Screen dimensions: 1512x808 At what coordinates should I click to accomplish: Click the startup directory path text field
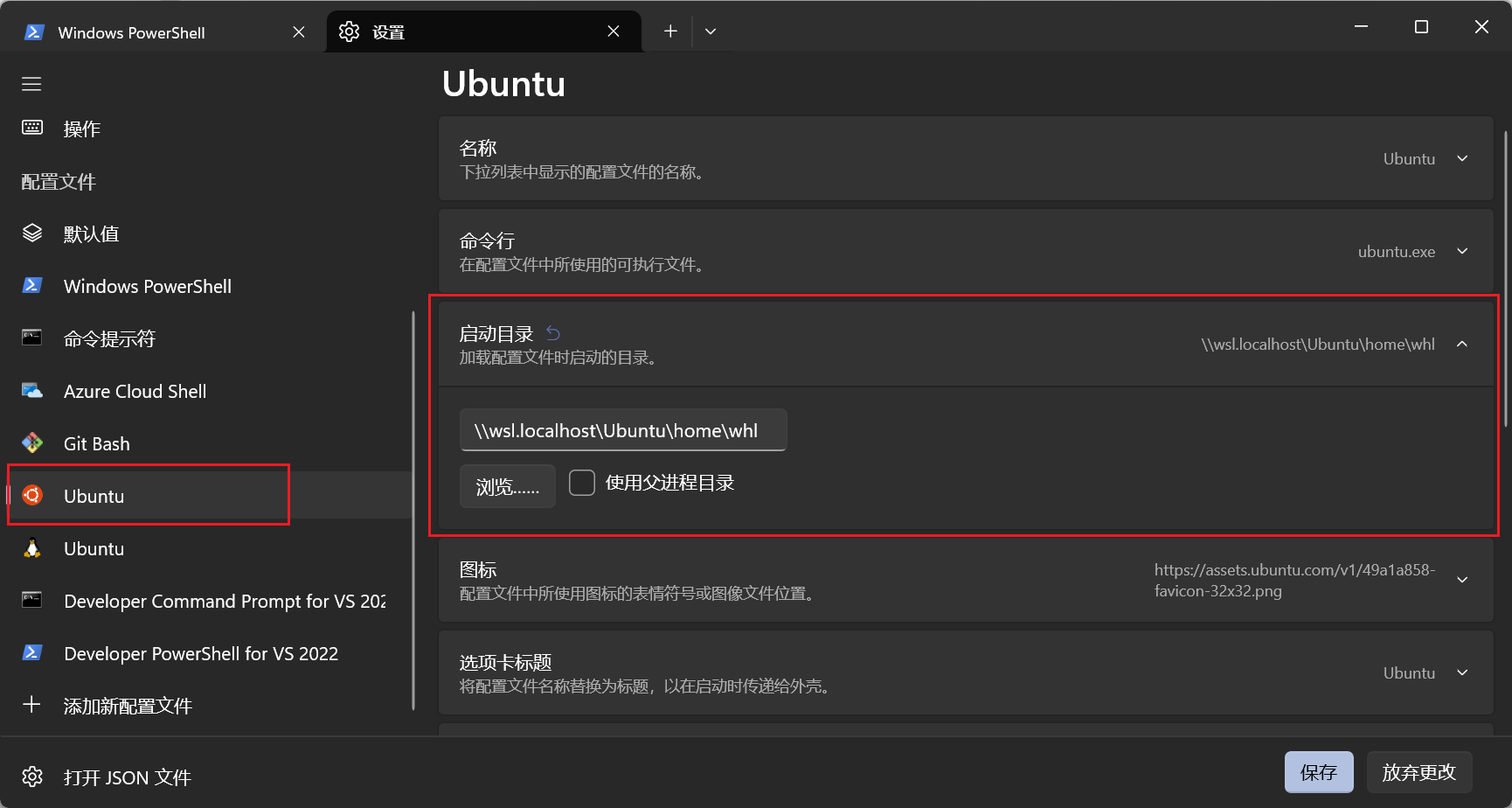[x=622, y=430]
